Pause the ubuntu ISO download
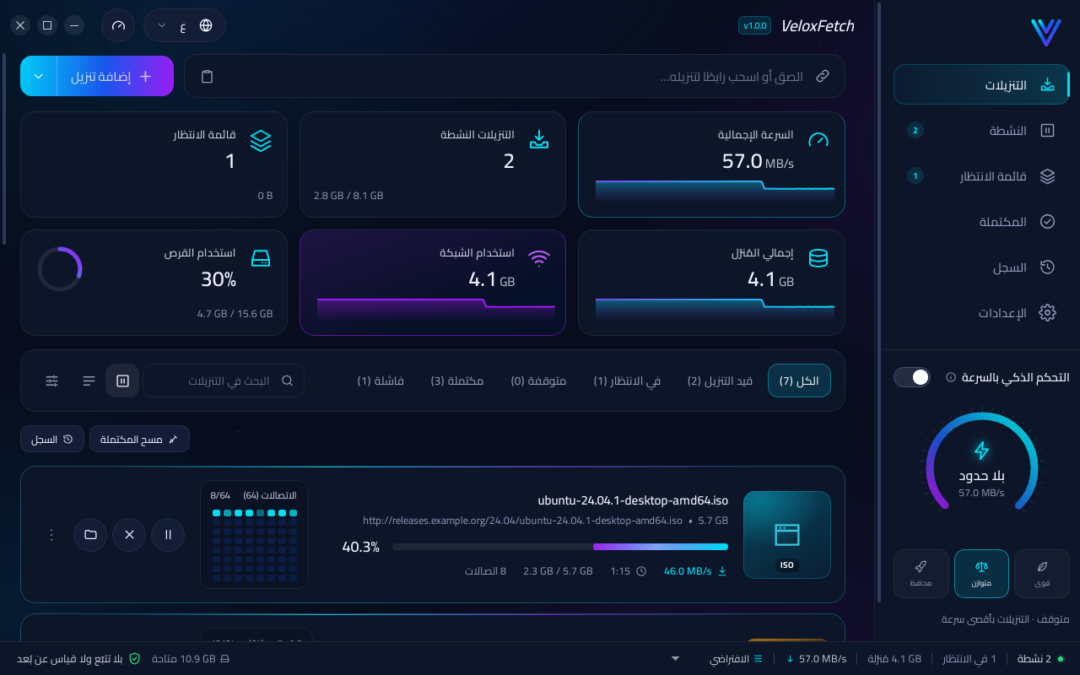Viewport: 1080px width, 675px height. pyautogui.click(x=167, y=534)
